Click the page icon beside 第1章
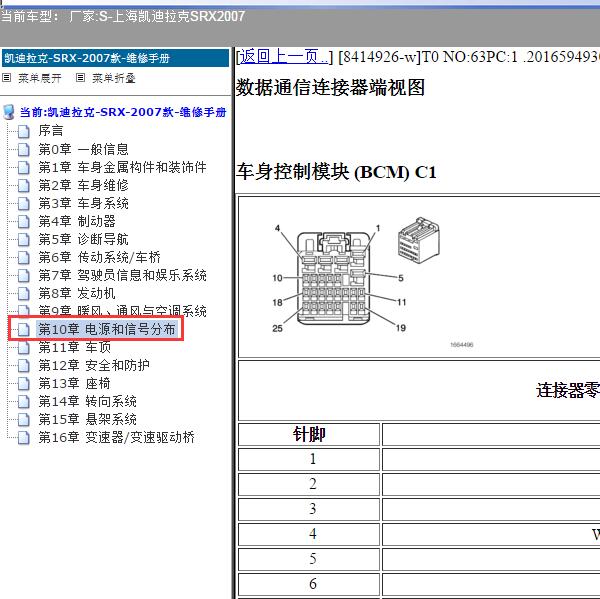The height and width of the screenshot is (599, 600). [x=24, y=167]
